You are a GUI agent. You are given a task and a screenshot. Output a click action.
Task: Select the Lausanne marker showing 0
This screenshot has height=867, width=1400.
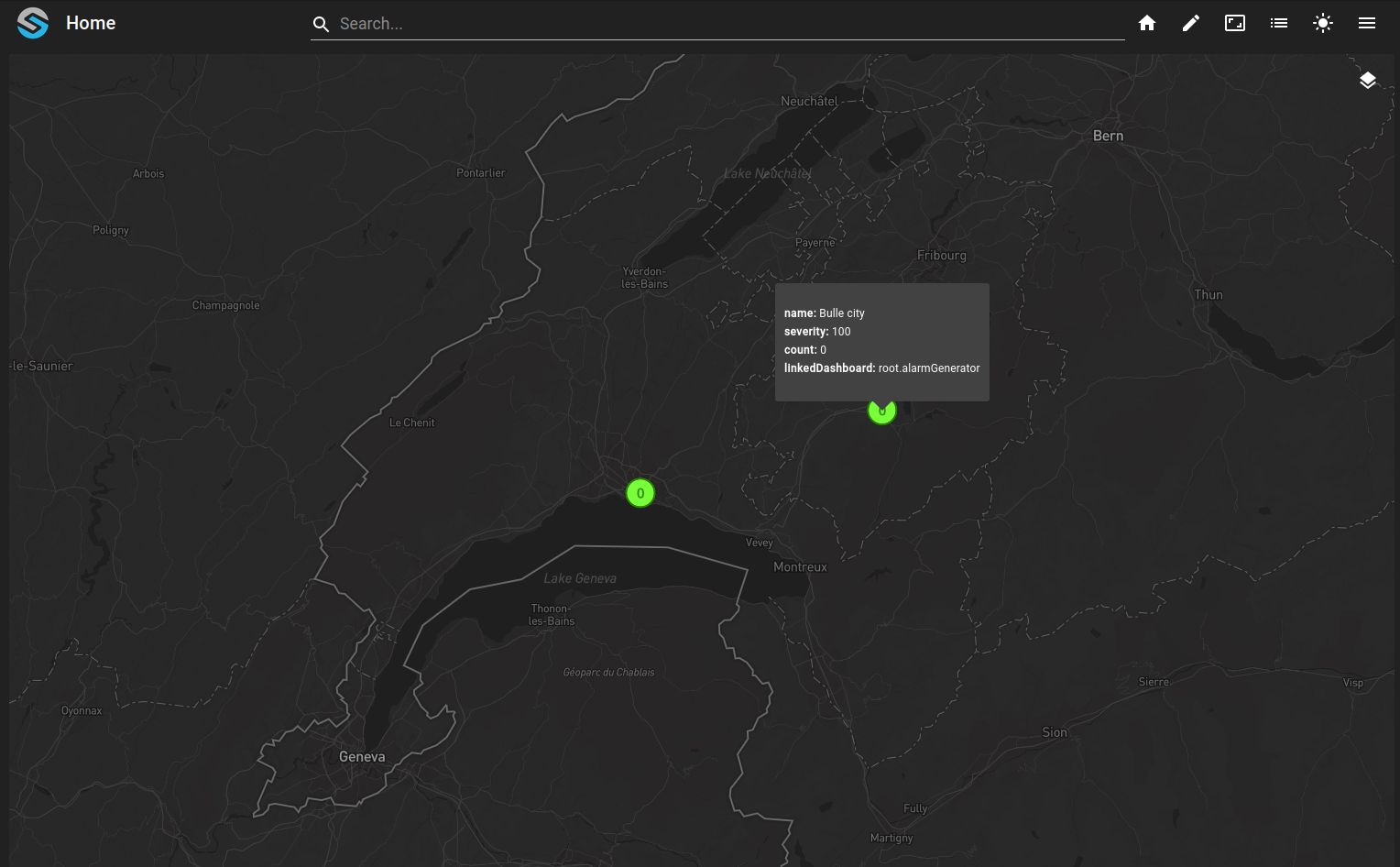pyautogui.click(x=640, y=493)
